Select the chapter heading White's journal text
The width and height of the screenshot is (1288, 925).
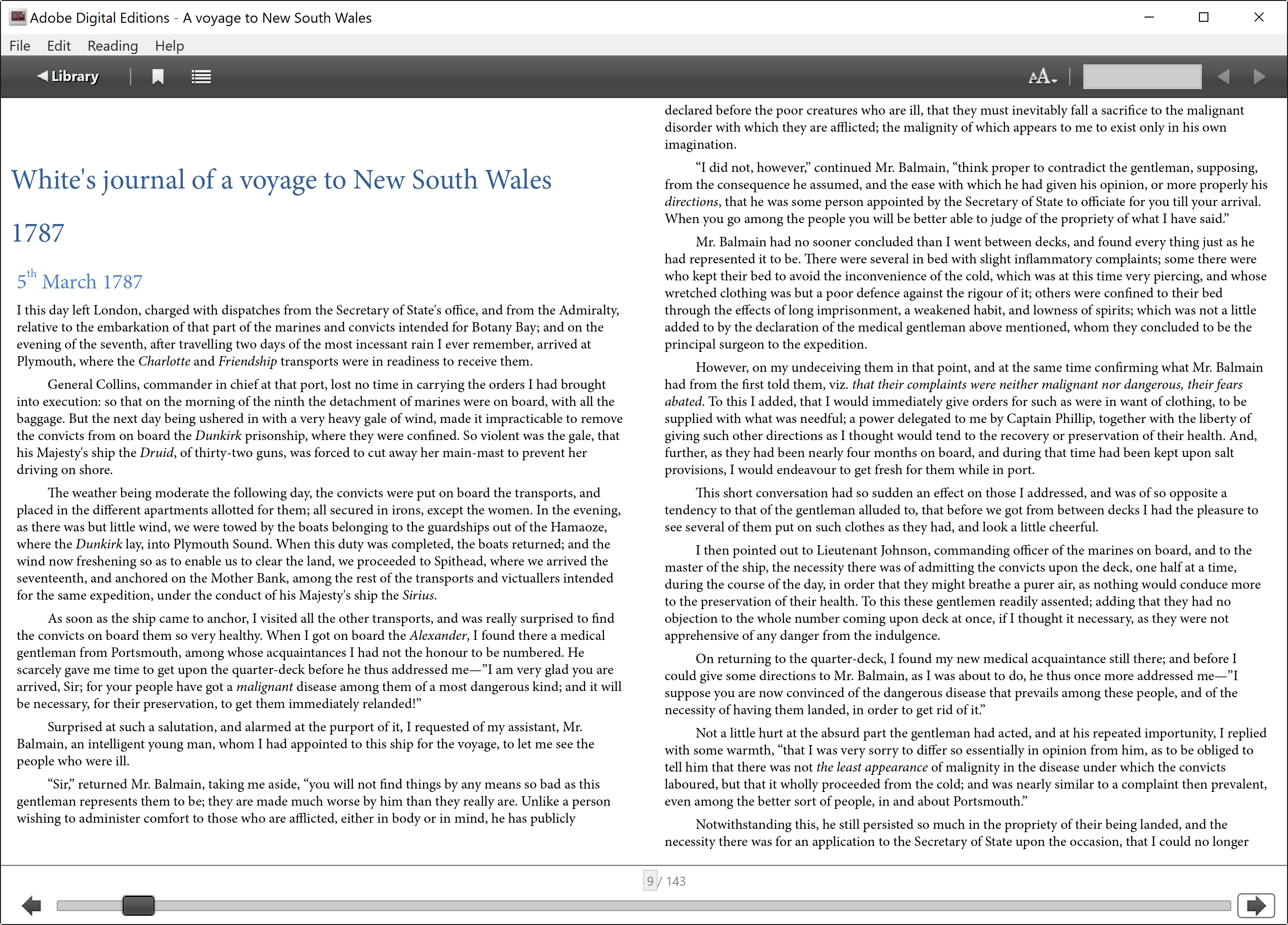point(282,179)
